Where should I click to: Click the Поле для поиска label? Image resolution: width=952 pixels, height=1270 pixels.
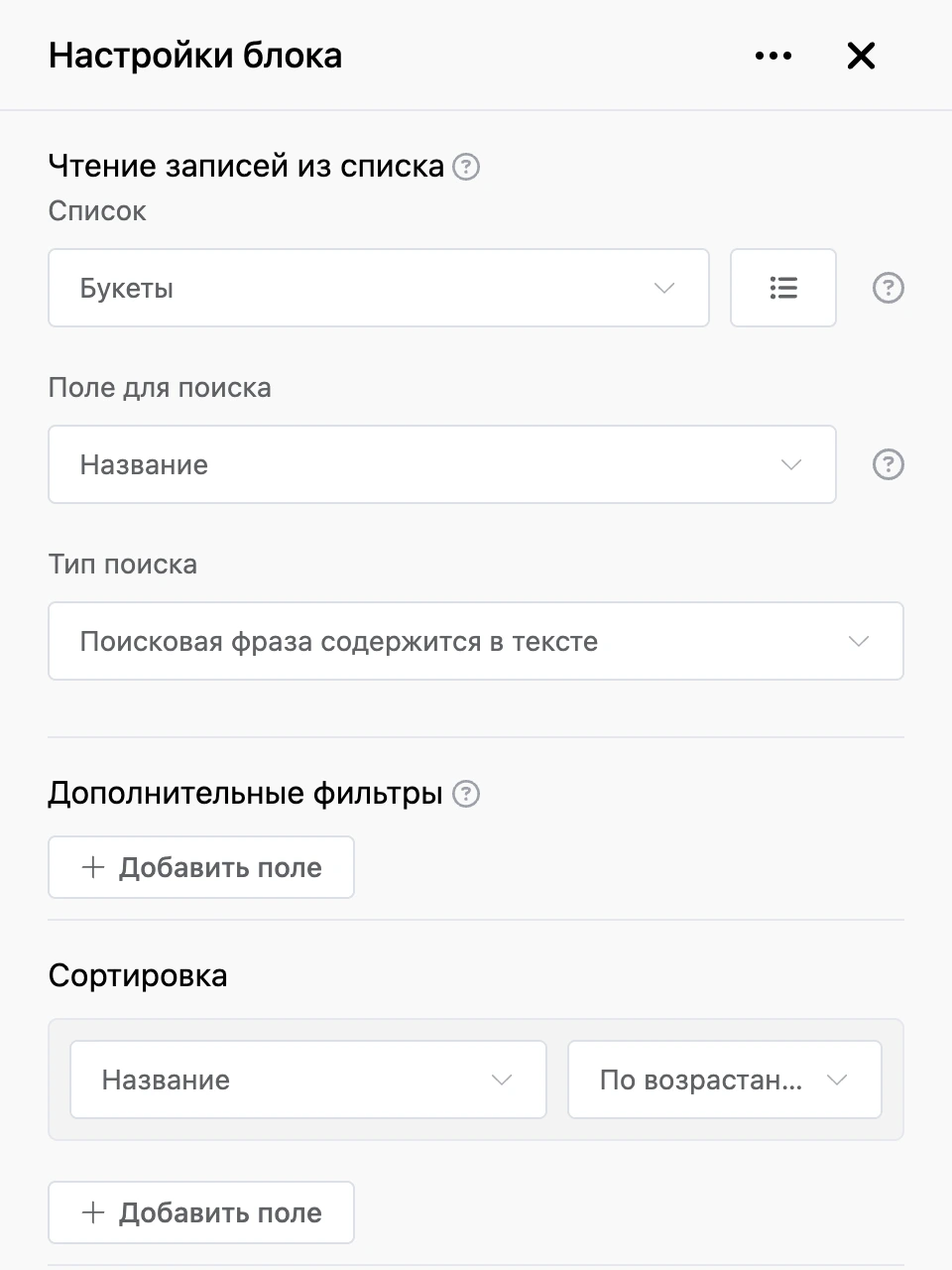160,387
